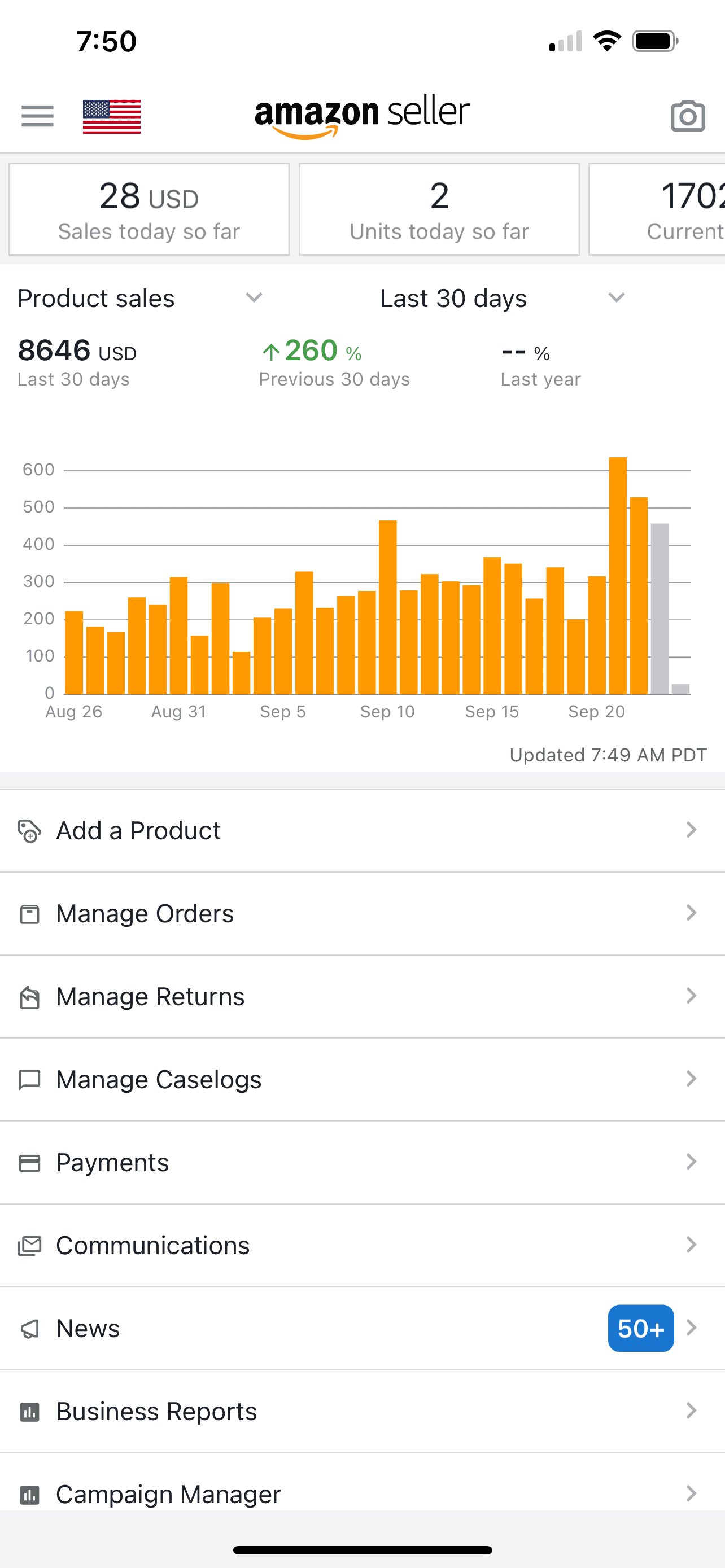725x1568 pixels.
Task: Open the Manage Orders chevron
Action: pyautogui.click(x=691, y=913)
